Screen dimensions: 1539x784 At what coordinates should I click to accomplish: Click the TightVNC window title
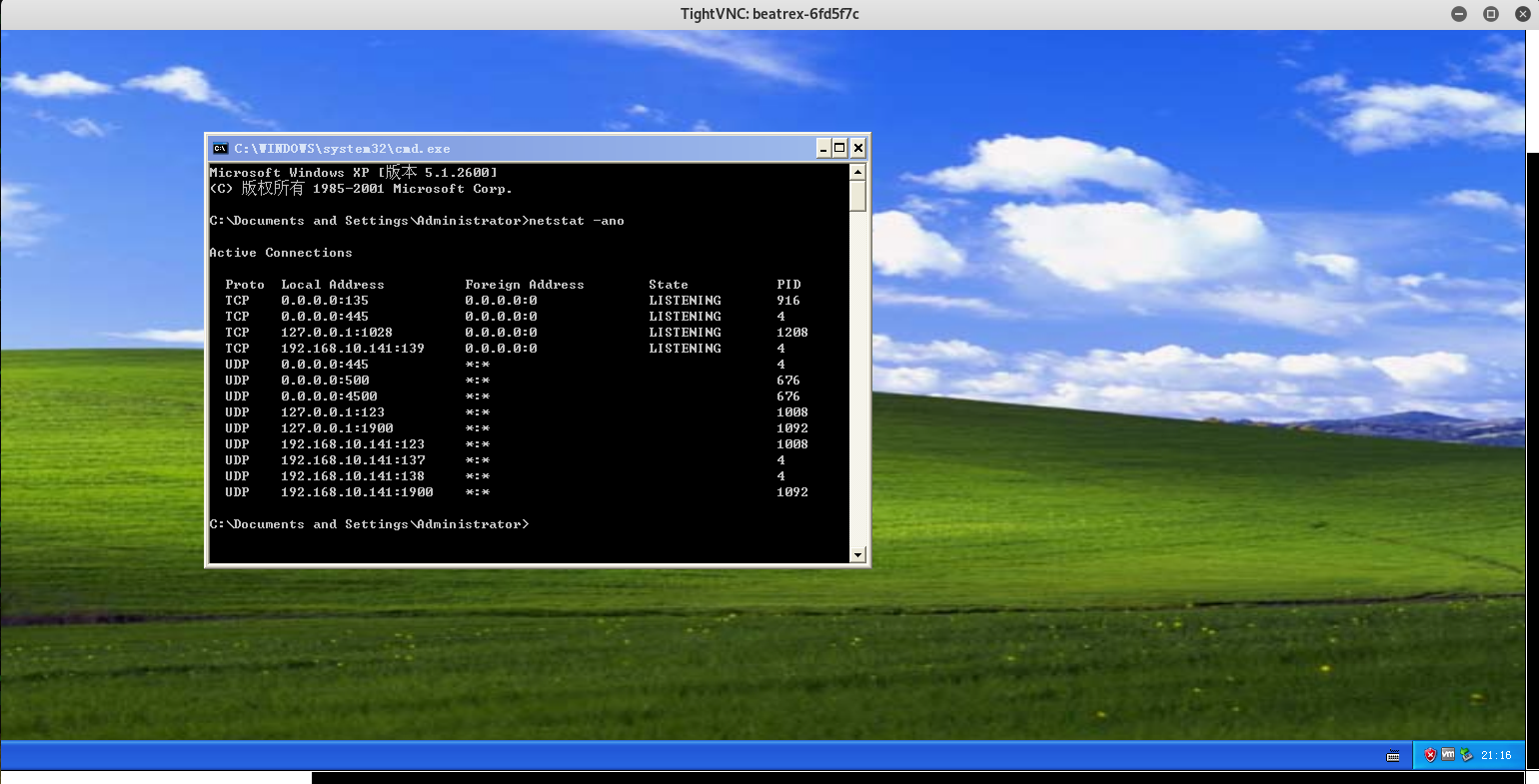pyautogui.click(x=769, y=14)
